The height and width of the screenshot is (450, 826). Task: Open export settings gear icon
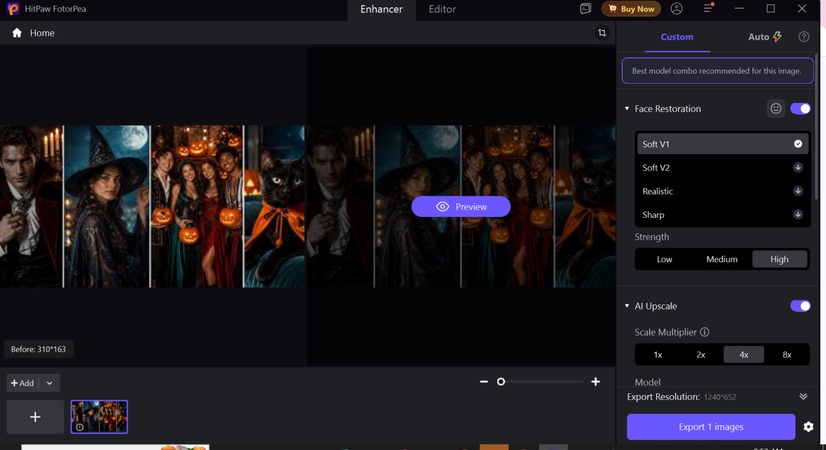808,426
